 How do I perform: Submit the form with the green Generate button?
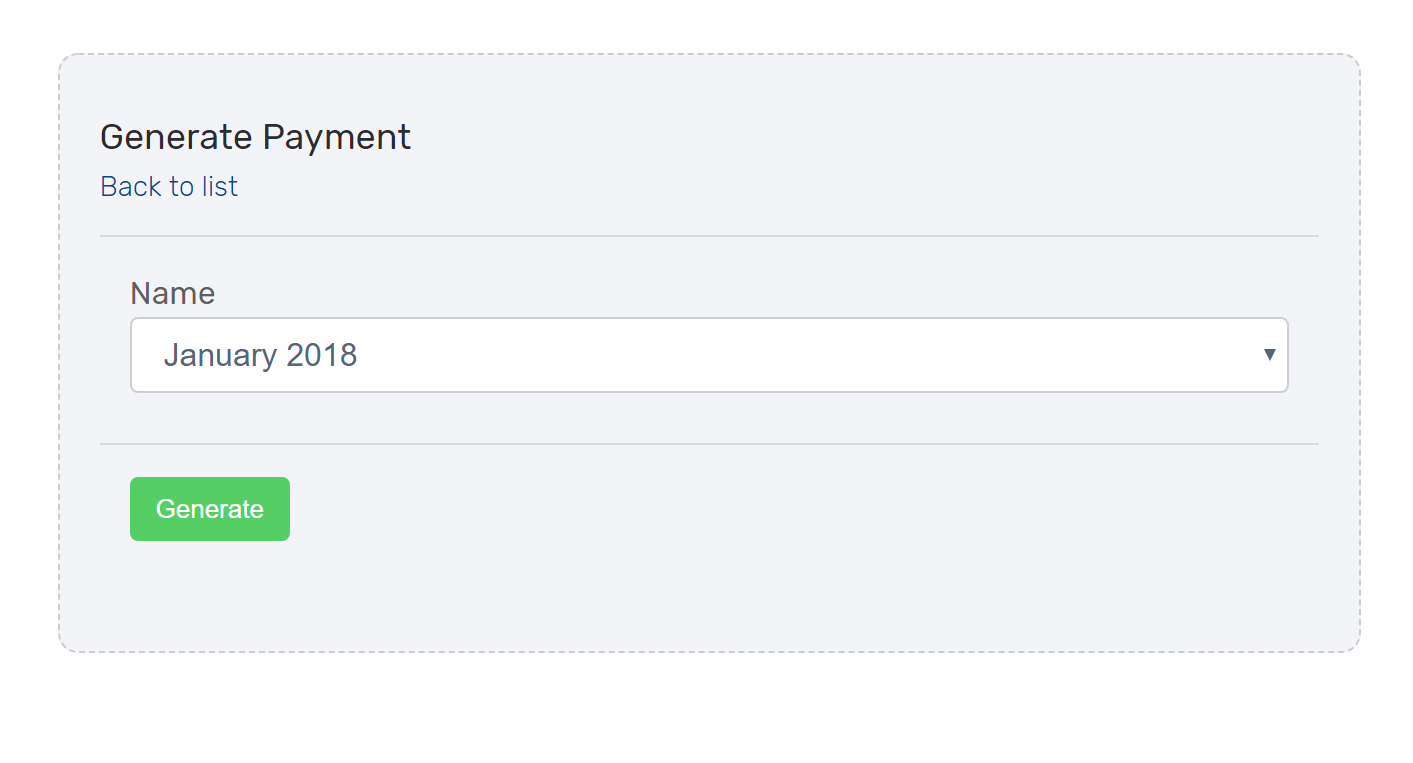tap(210, 509)
